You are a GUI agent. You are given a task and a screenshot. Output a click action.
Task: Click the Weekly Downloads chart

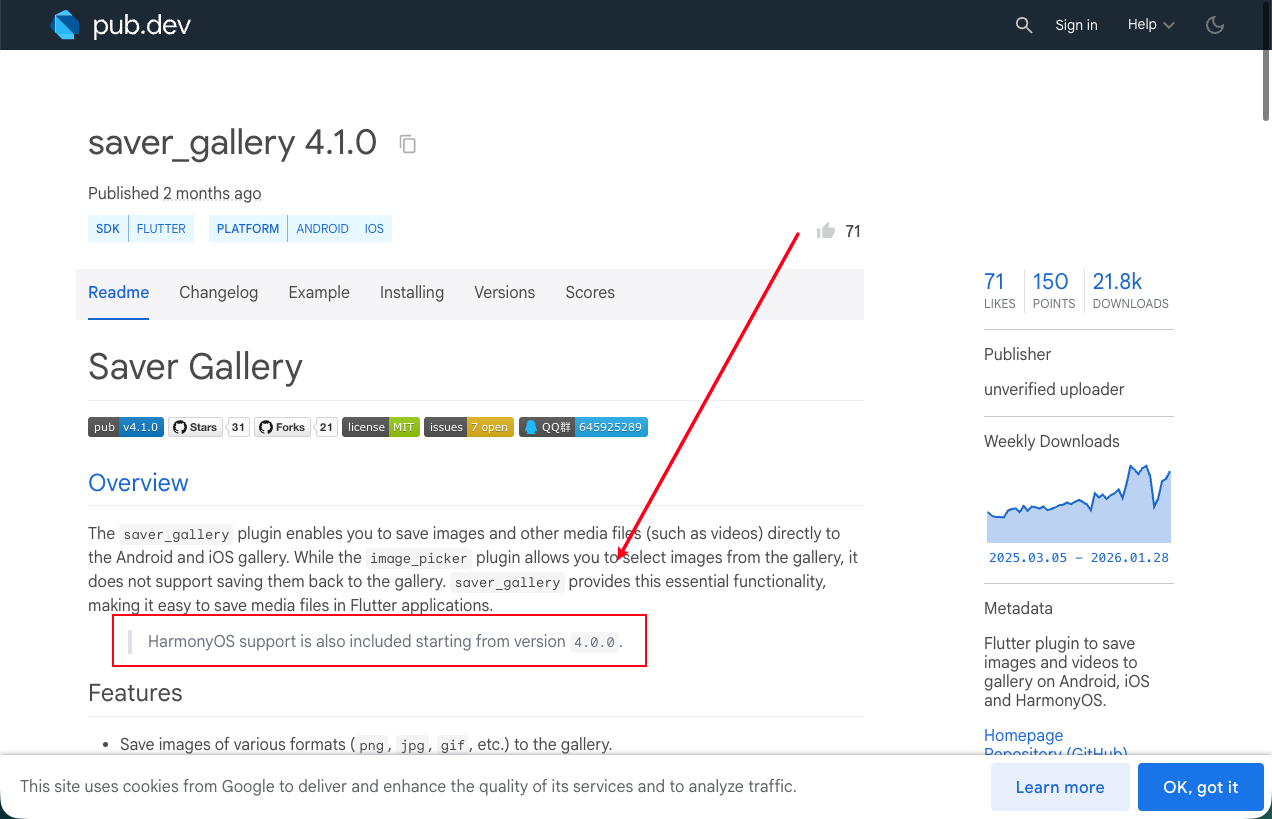[1079, 503]
